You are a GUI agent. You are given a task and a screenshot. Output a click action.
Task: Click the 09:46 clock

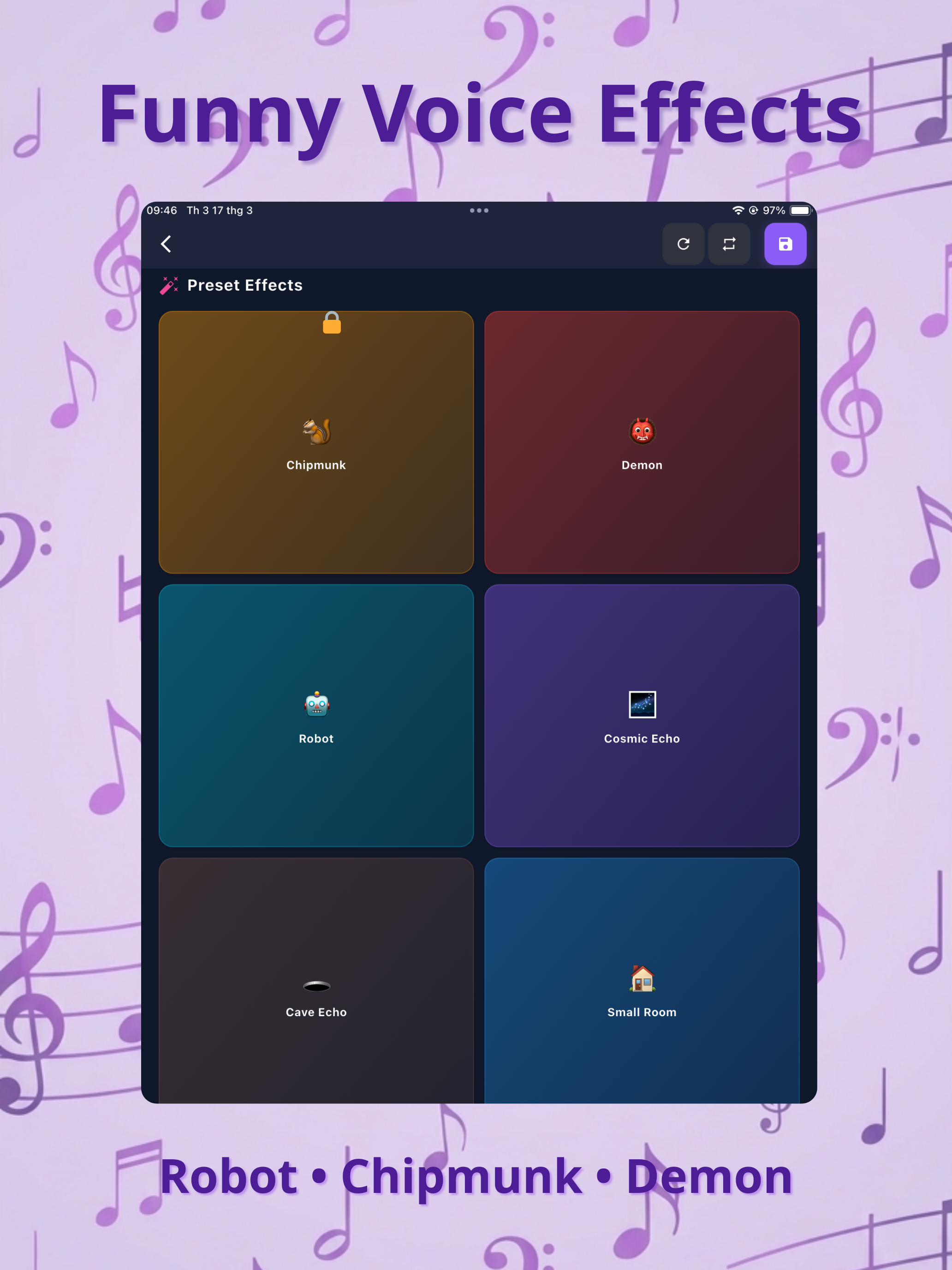click(x=162, y=210)
